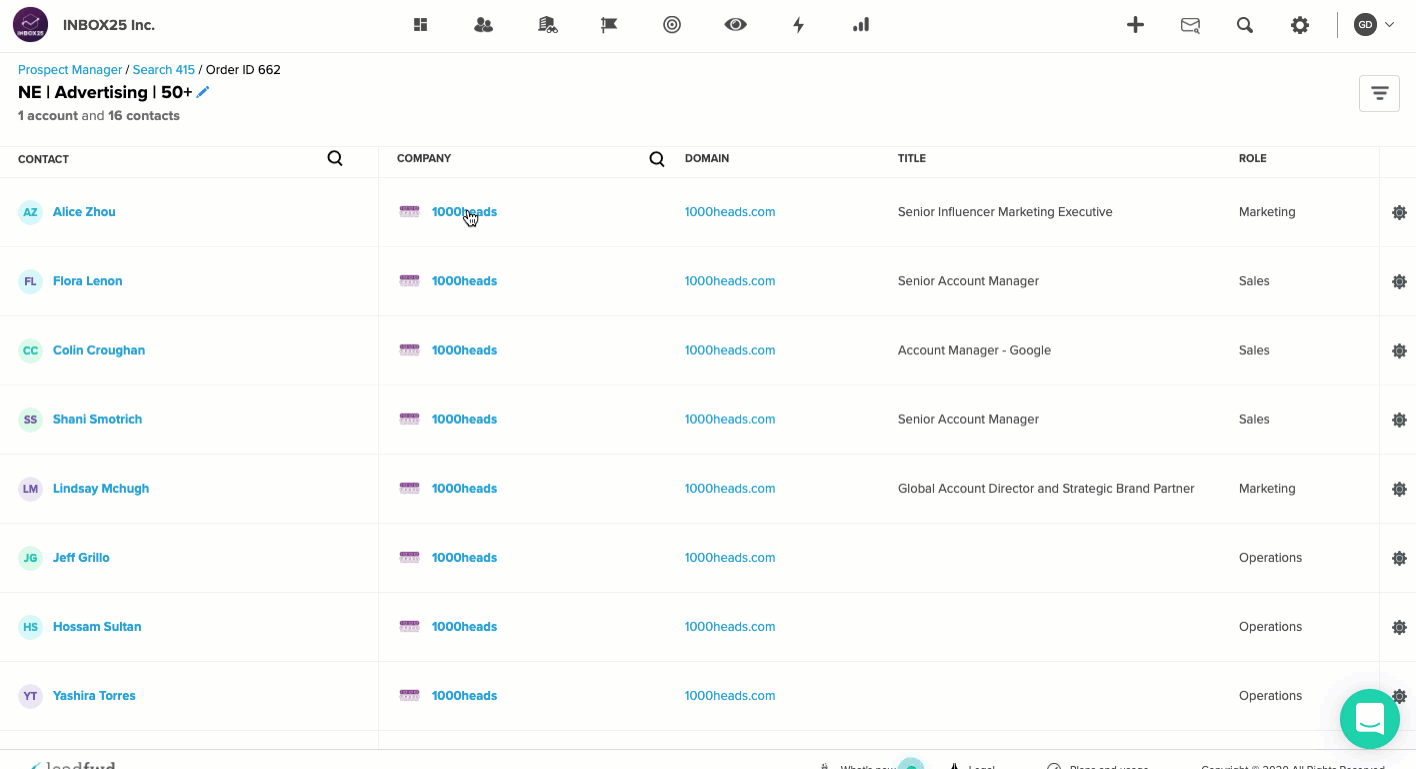Open the campaigns flag icon
Image resolution: width=1416 pixels, height=769 pixels.
(x=609, y=25)
